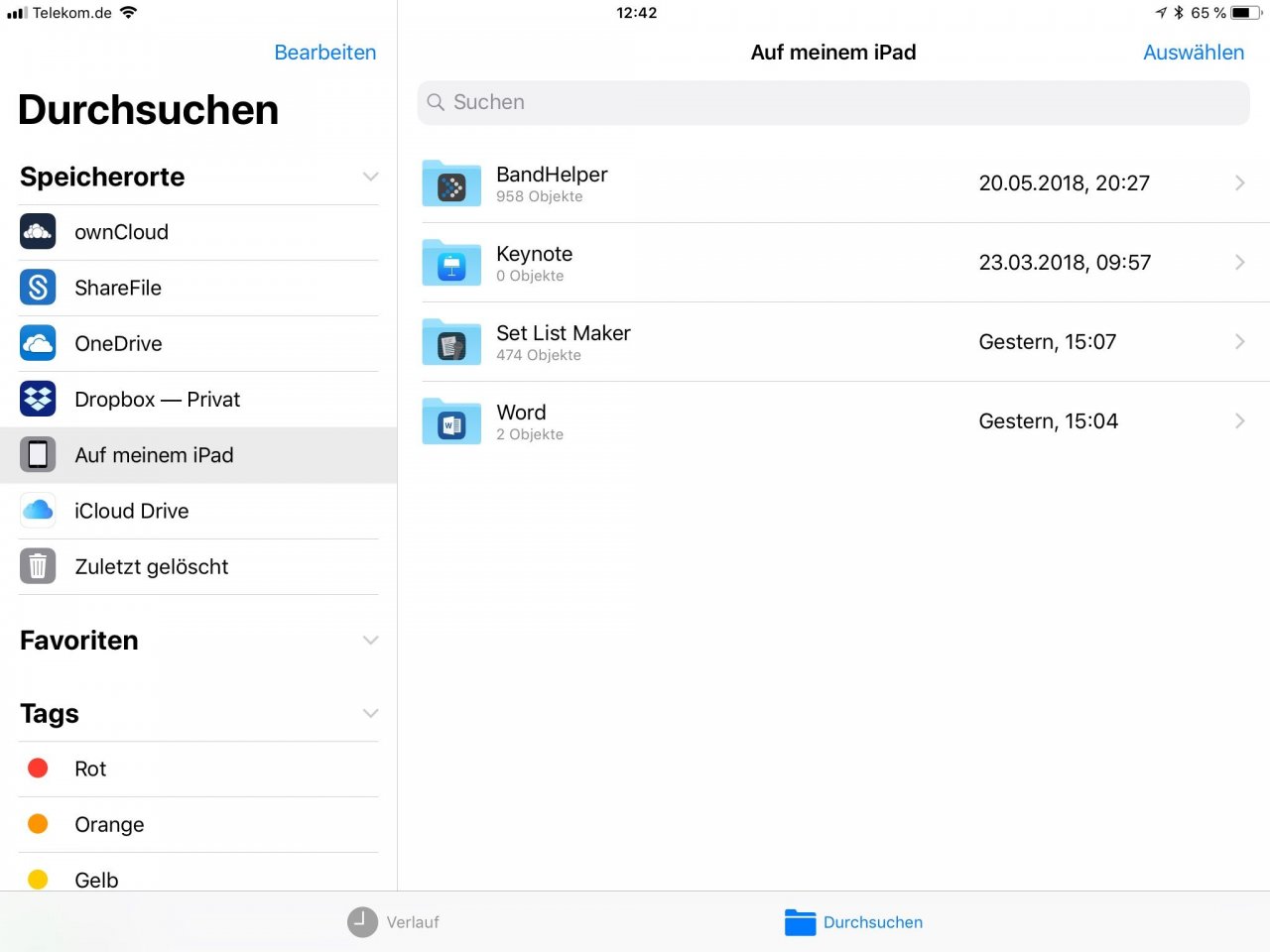
Task: Tap the location arrow status icon
Action: [1161, 13]
